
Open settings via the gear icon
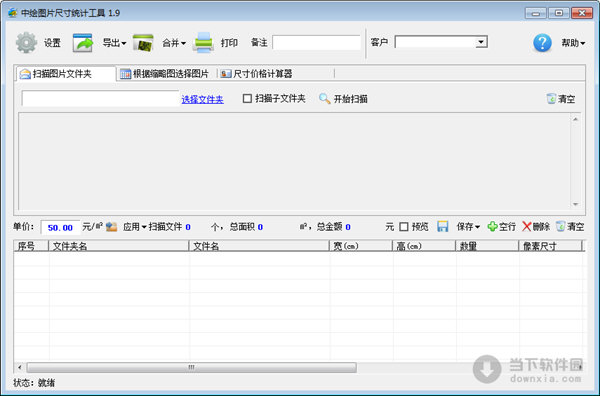[26, 42]
